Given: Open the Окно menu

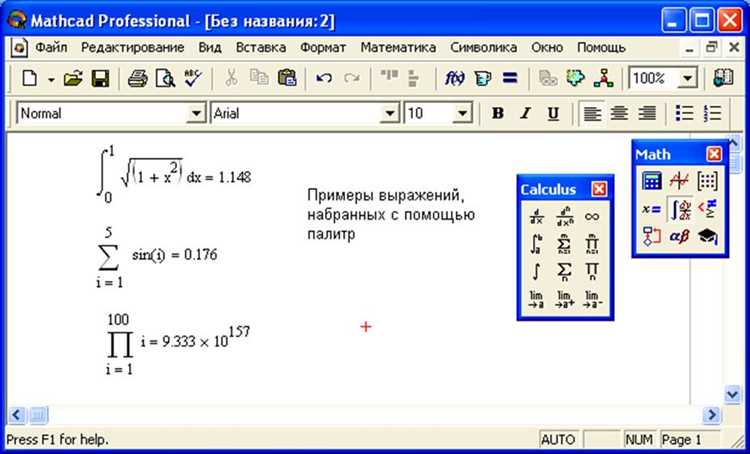Looking at the screenshot, I should 547,48.
